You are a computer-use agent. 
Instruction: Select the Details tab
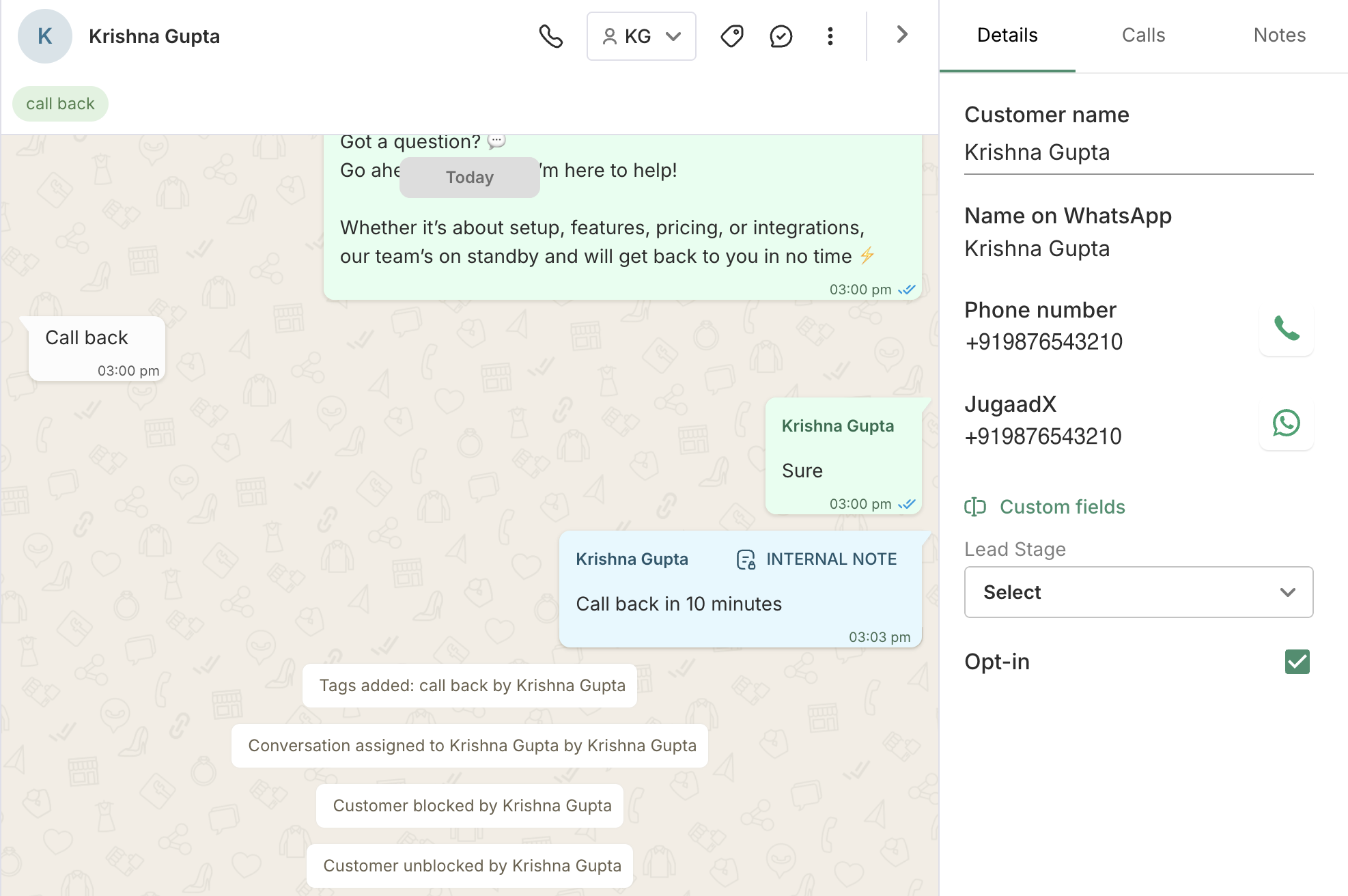[1007, 36]
